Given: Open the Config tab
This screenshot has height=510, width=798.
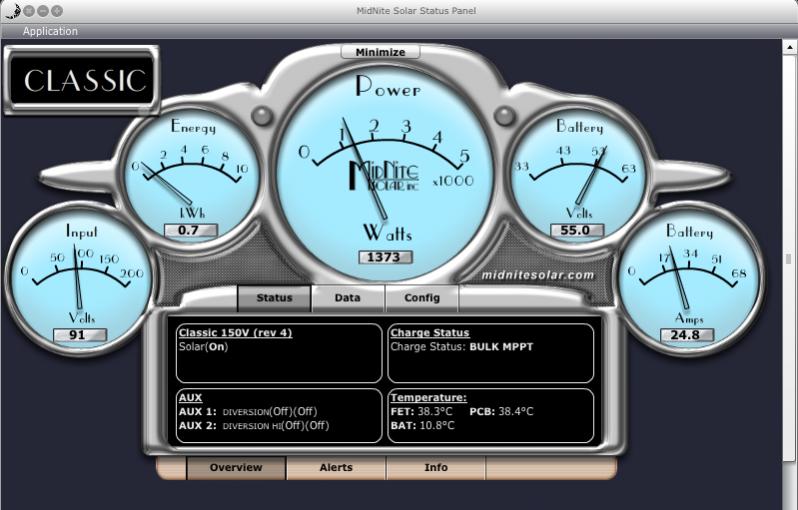Looking at the screenshot, I should pos(422,298).
